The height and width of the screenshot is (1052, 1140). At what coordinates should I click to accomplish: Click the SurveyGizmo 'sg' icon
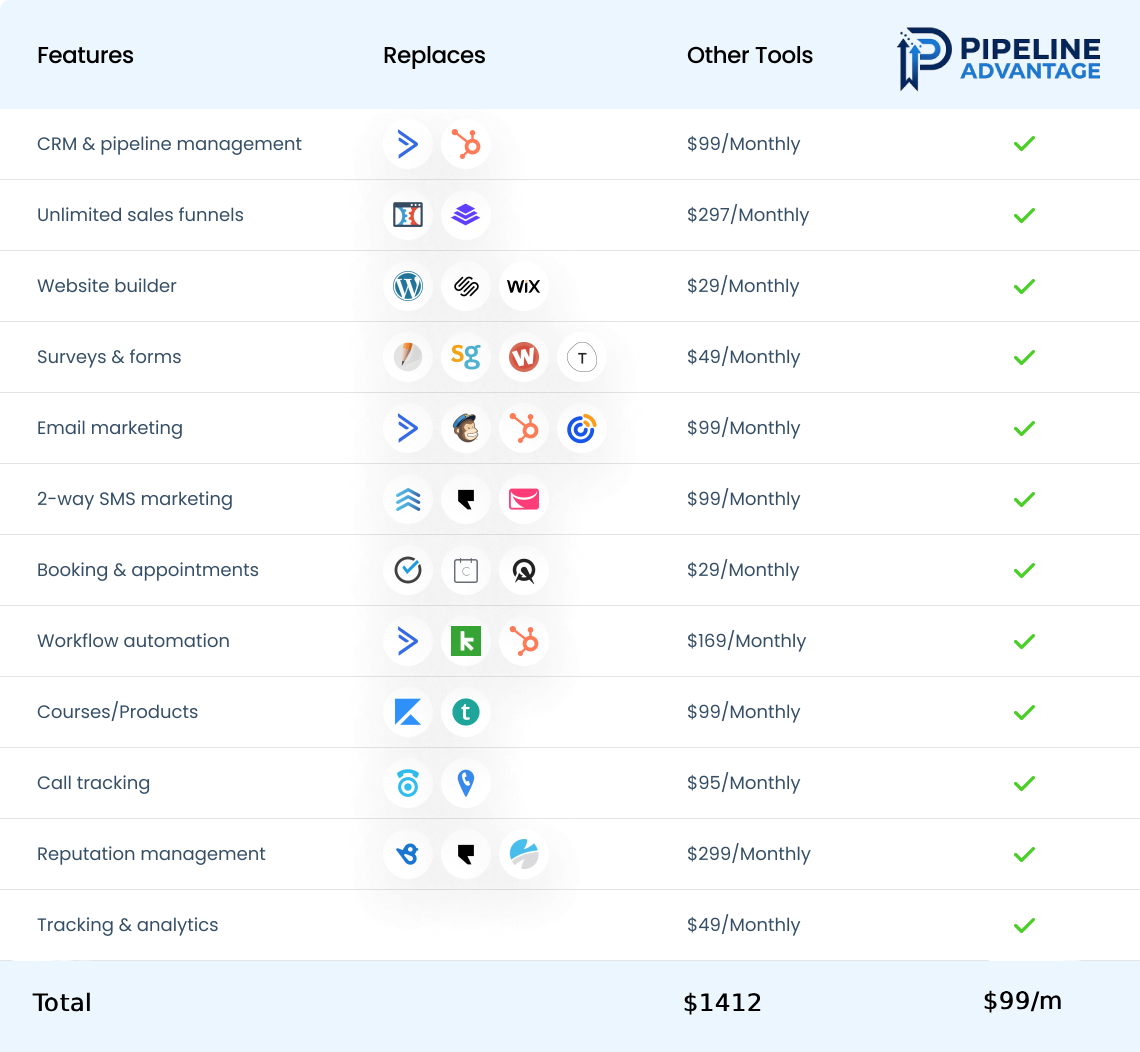(x=465, y=358)
